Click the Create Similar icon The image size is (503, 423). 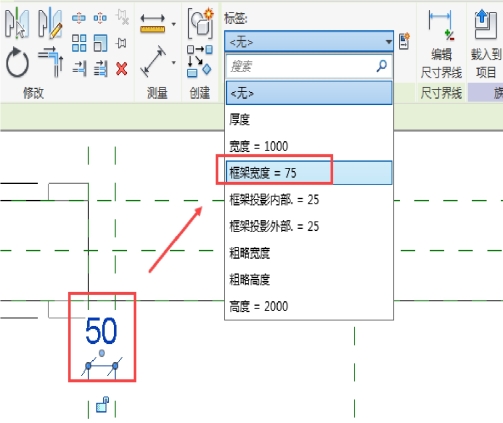pos(200,23)
